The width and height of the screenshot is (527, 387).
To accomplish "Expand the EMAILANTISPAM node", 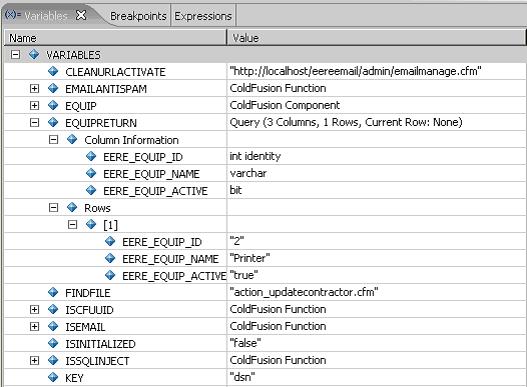I will point(34,88).
